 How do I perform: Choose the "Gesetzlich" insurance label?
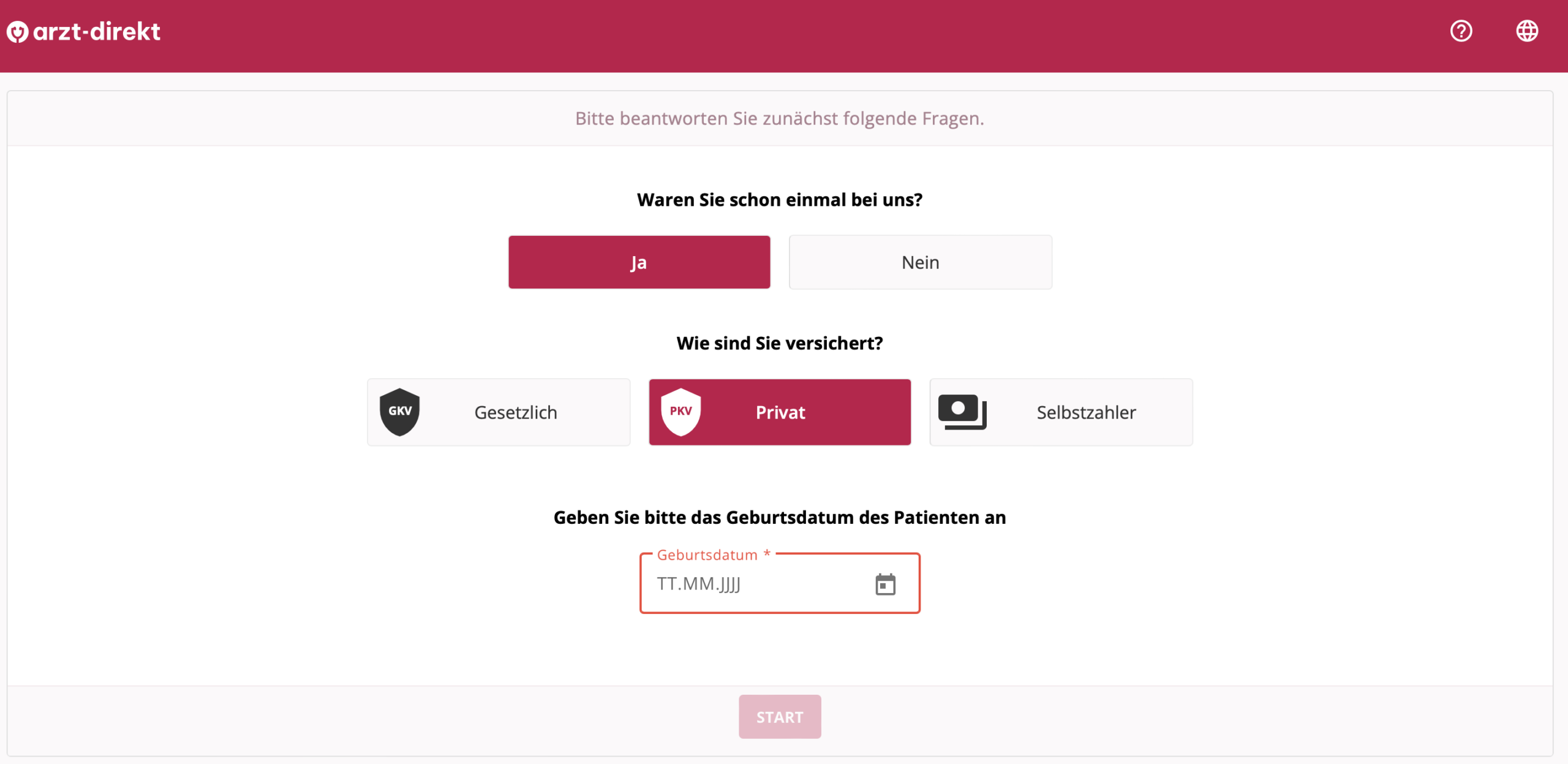click(x=516, y=412)
